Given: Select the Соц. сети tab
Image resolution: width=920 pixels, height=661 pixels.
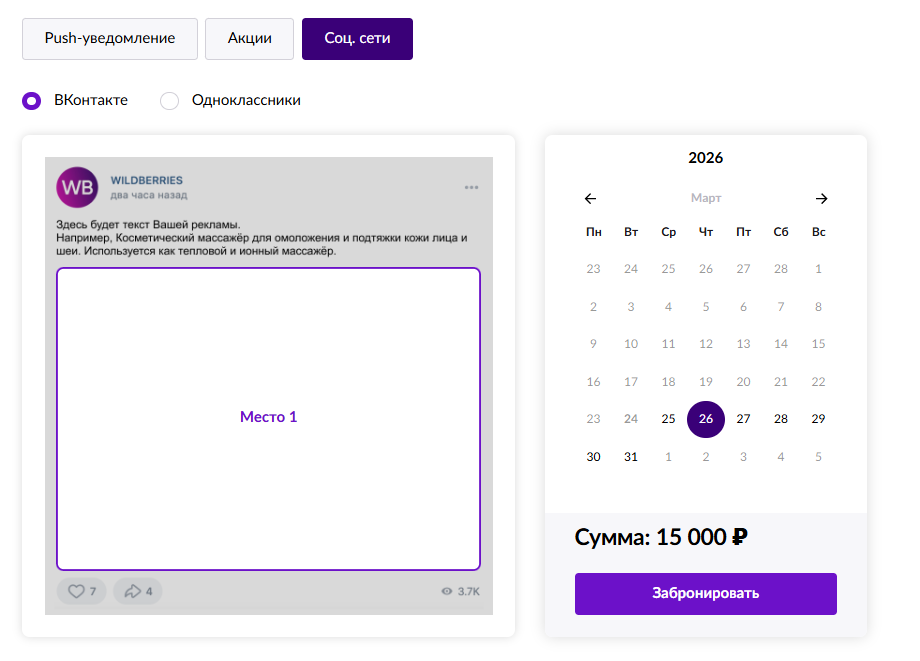Looking at the screenshot, I should pos(357,38).
